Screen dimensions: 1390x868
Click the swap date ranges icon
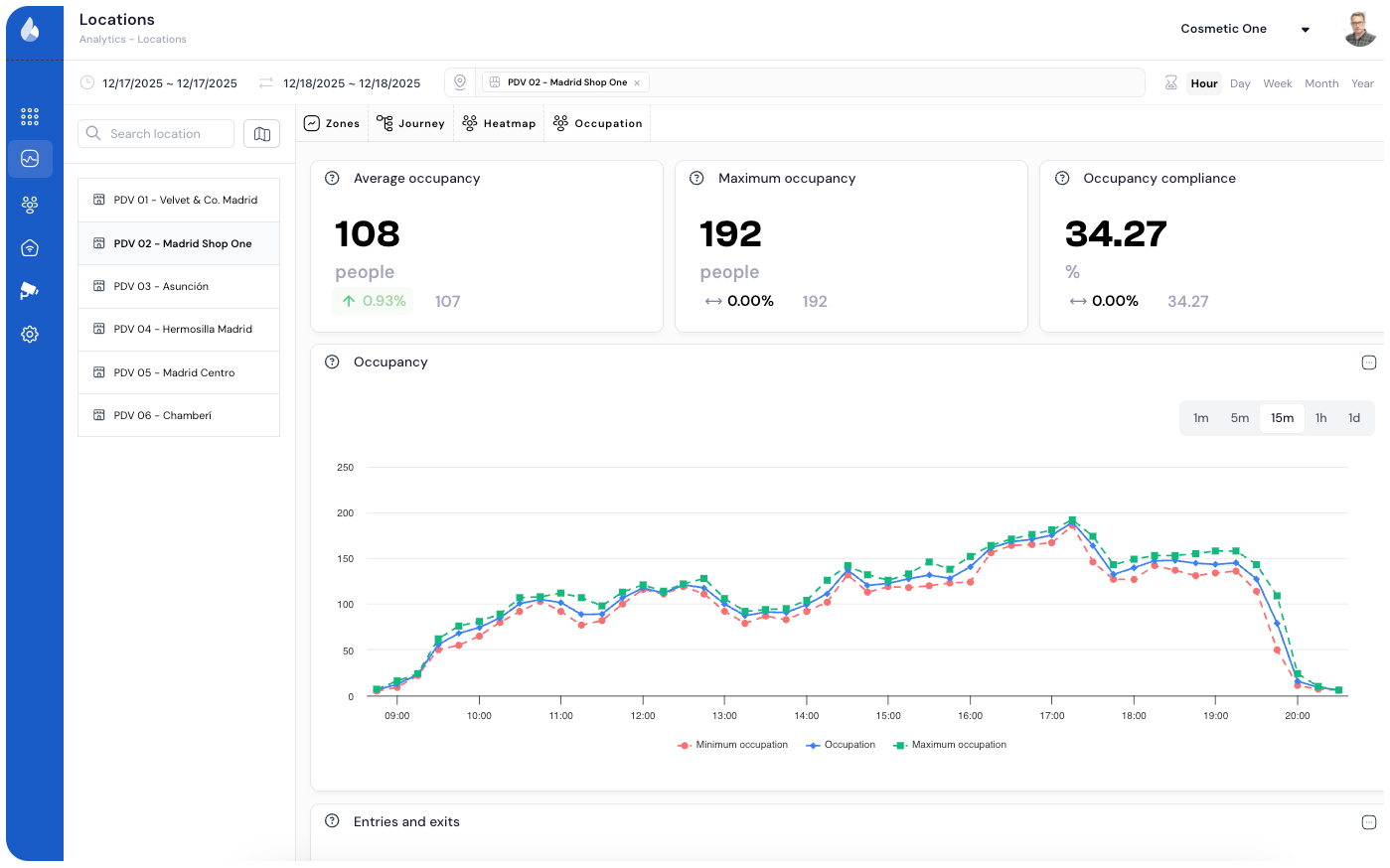pyautogui.click(x=266, y=83)
